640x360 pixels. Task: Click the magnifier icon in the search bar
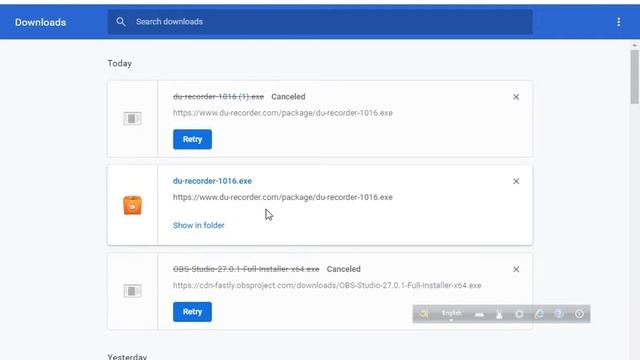pyautogui.click(x=120, y=22)
